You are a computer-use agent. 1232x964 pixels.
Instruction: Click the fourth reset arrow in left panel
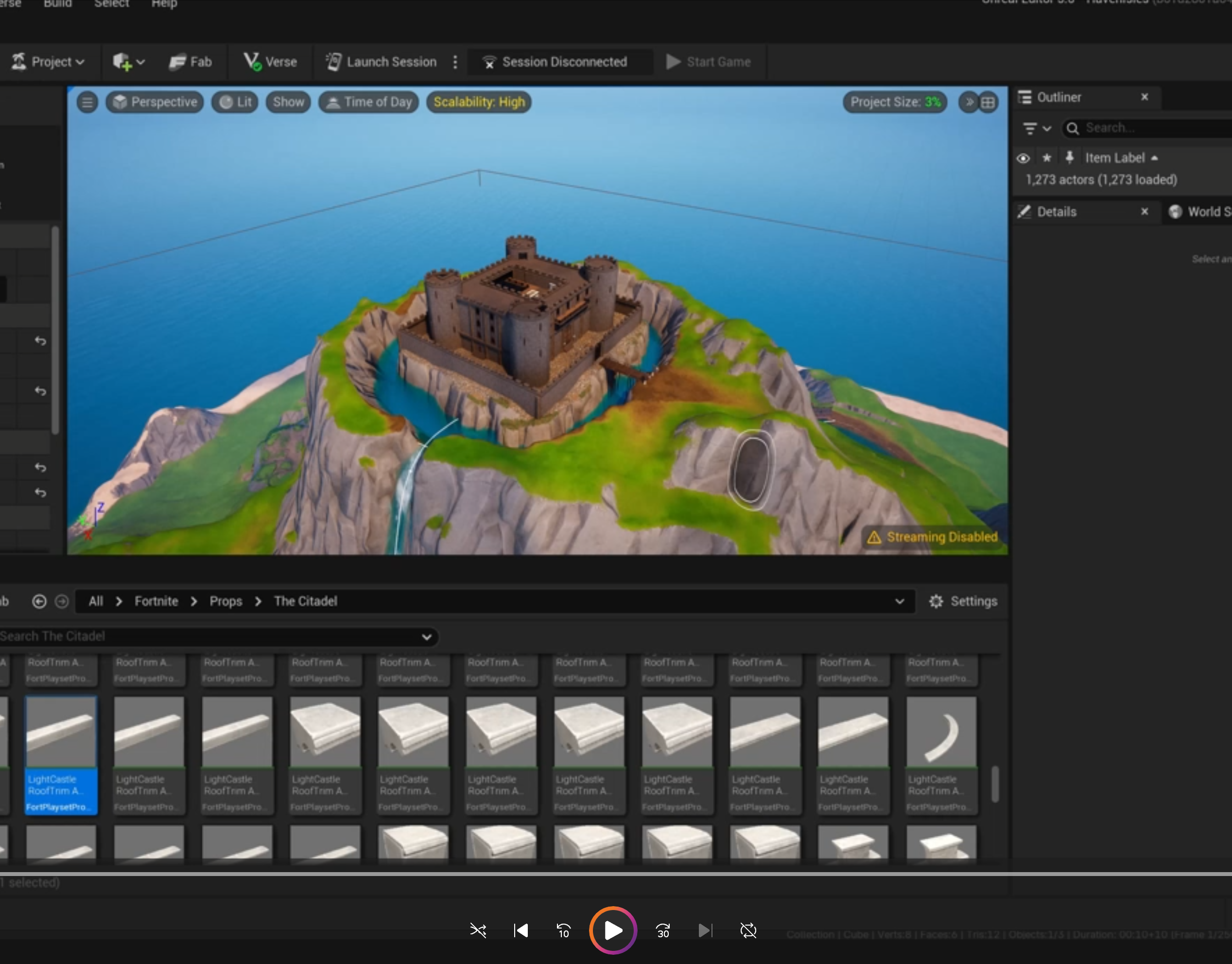40,492
